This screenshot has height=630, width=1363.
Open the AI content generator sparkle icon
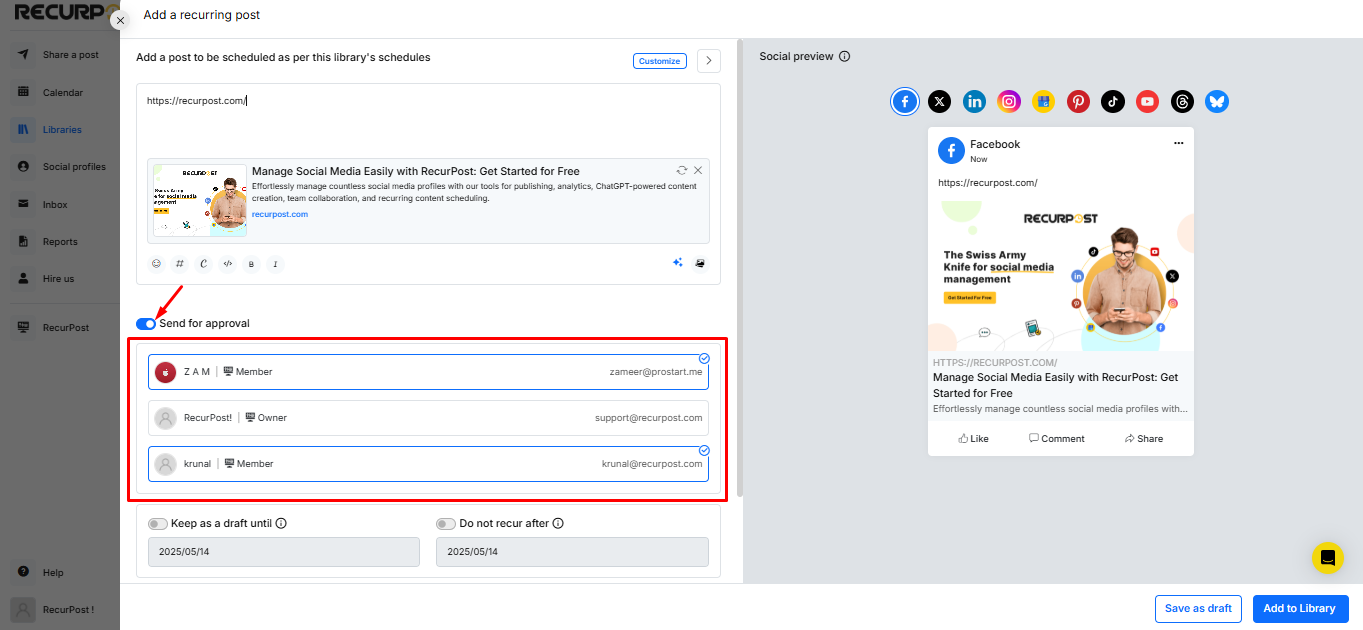coord(678,263)
